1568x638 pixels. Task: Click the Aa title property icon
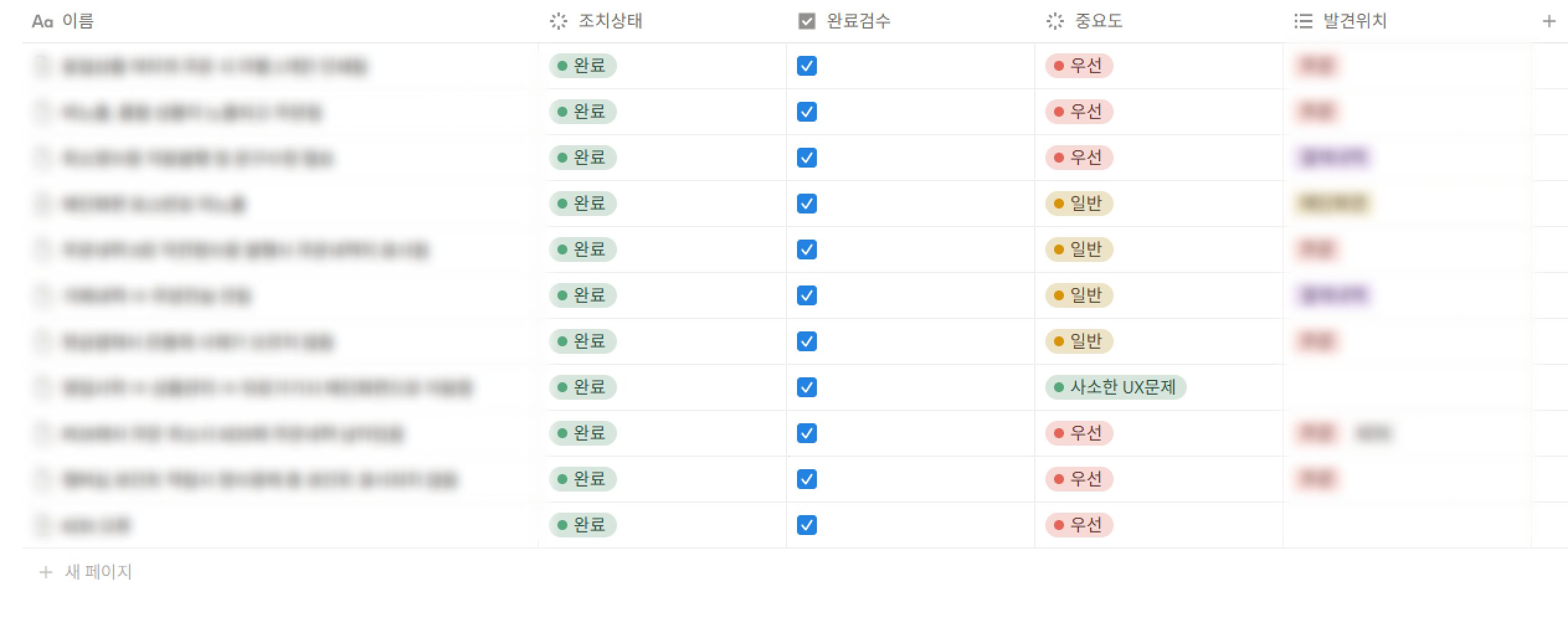tap(42, 22)
